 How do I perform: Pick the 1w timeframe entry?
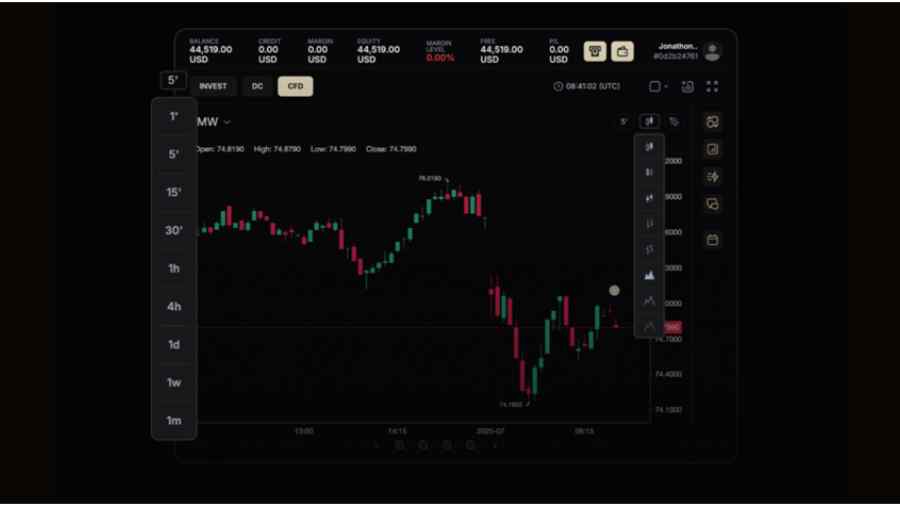point(173,382)
